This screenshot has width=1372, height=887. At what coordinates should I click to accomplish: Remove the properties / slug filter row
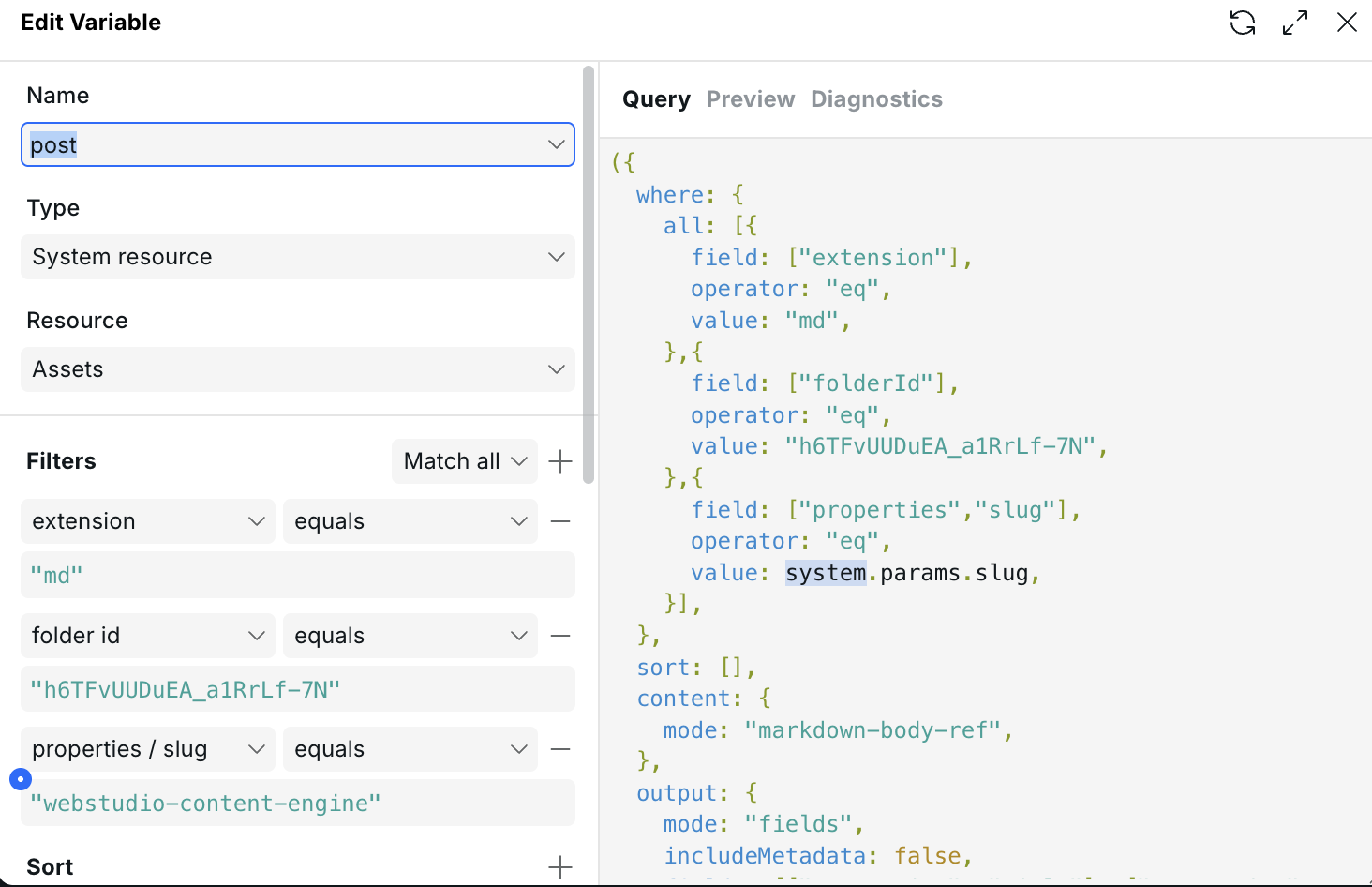pyautogui.click(x=560, y=749)
